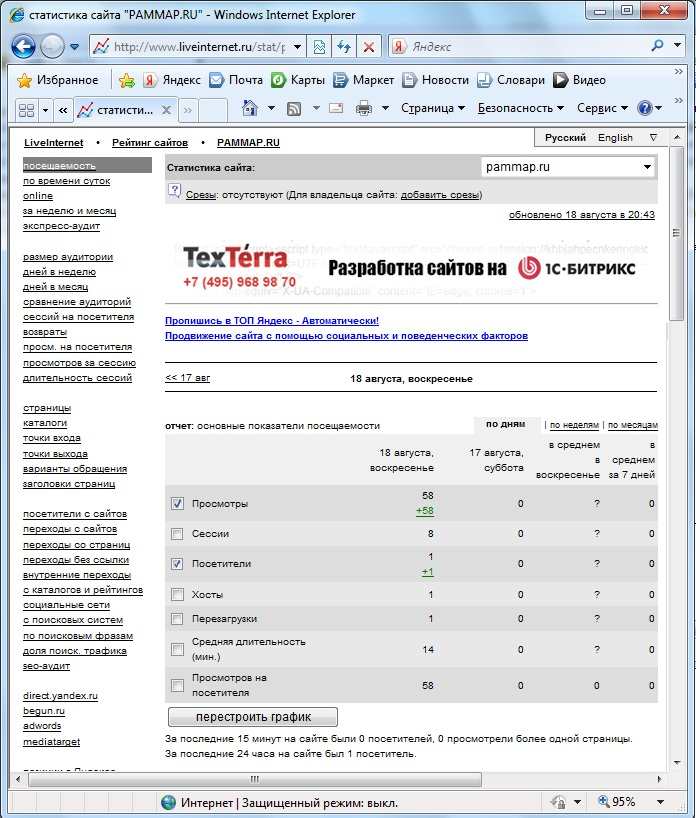Click the privacy report icon in the status bar
Image resolution: width=696 pixels, height=818 pixels.
point(558,801)
